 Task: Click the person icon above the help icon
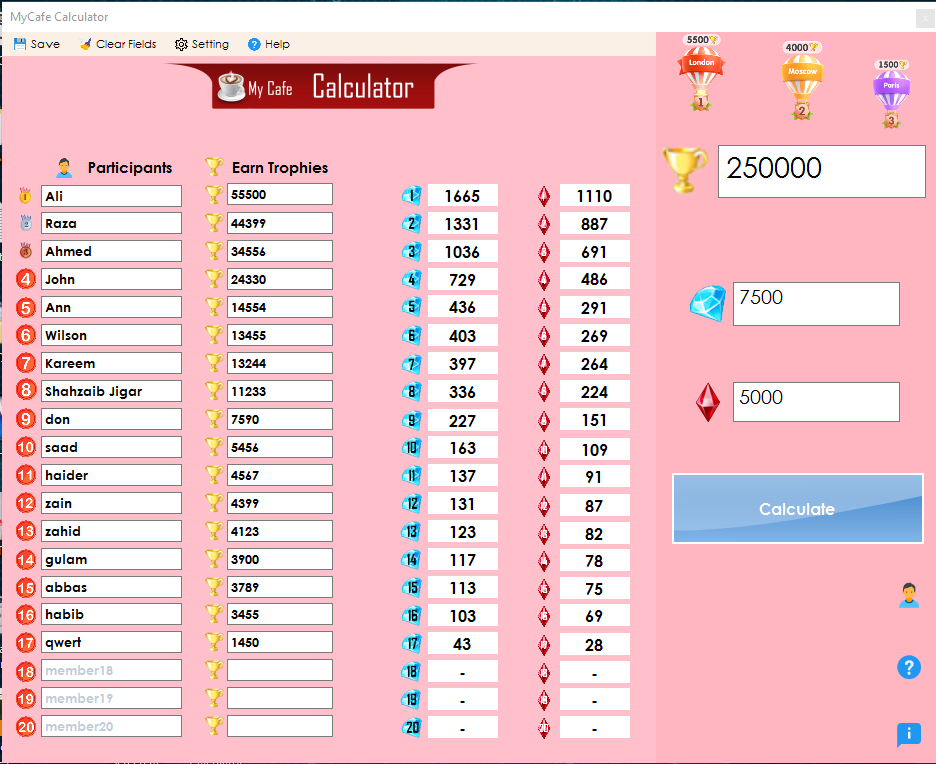(909, 597)
